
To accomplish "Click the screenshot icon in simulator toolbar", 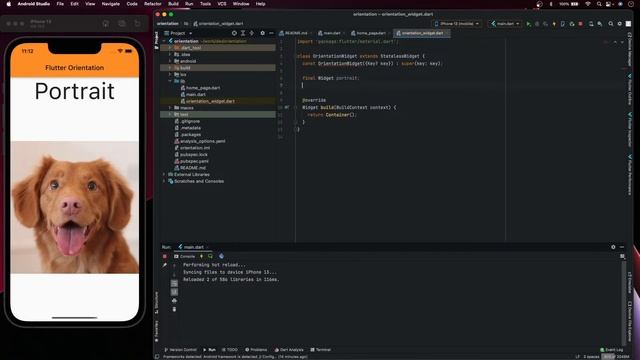I will tap(122, 24).
